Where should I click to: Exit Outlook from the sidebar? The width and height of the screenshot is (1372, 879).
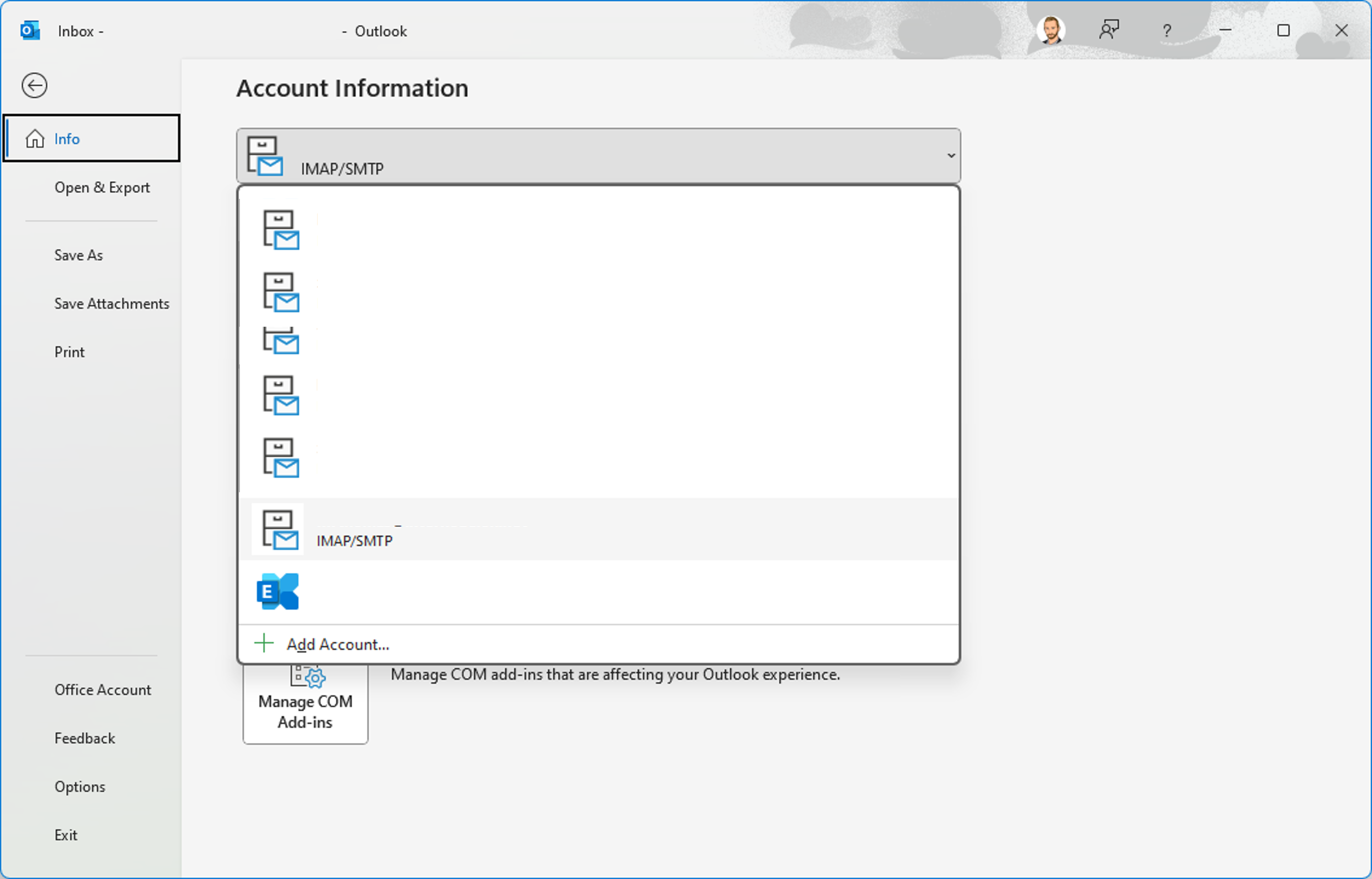pyautogui.click(x=66, y=835)
